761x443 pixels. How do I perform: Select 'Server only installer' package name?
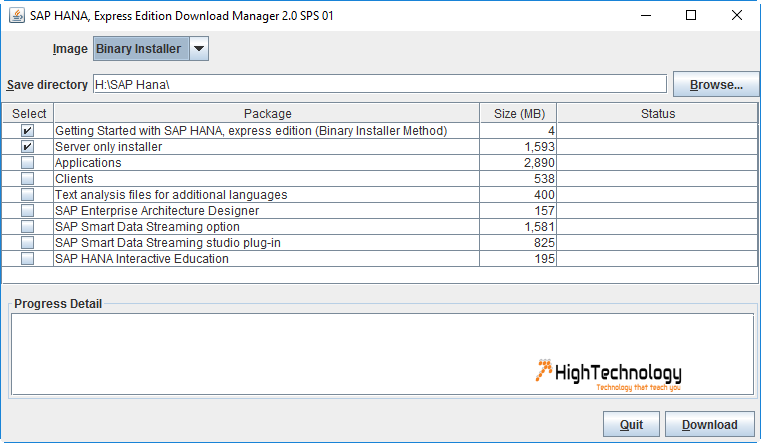click(x=109, y=147)
